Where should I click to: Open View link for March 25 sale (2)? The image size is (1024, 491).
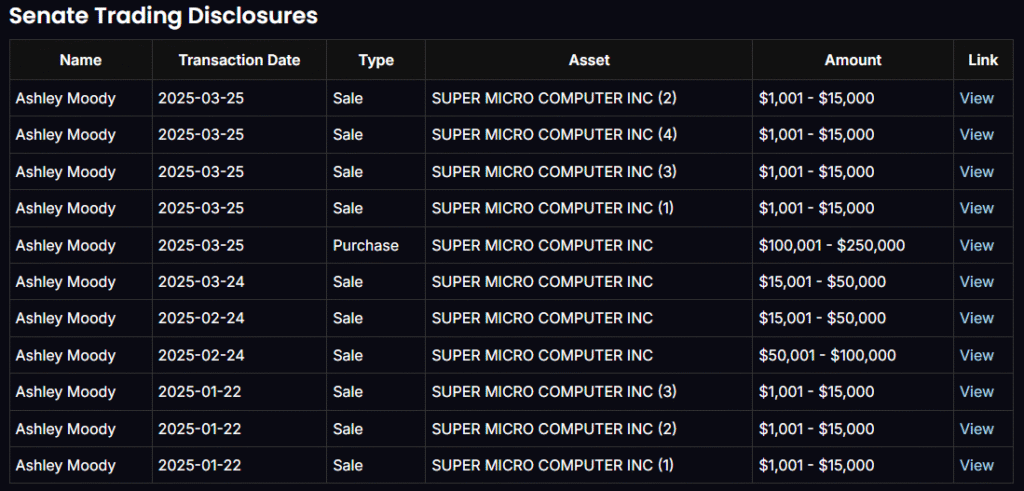[x=976, y=98]
